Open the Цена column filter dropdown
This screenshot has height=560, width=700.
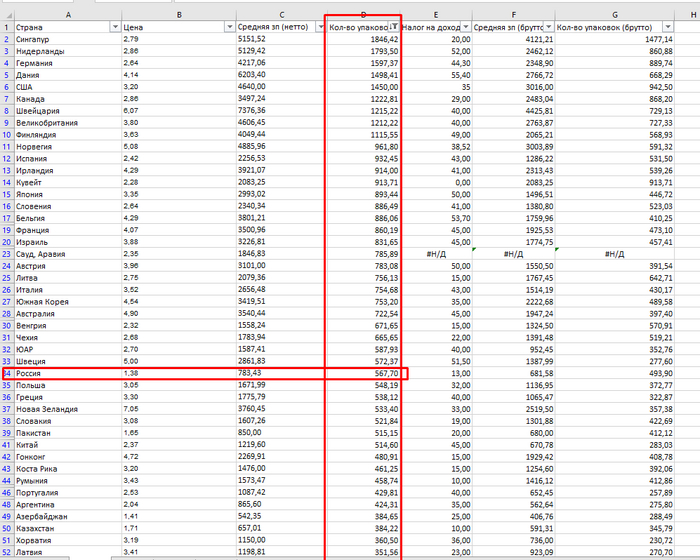[229, 27]
